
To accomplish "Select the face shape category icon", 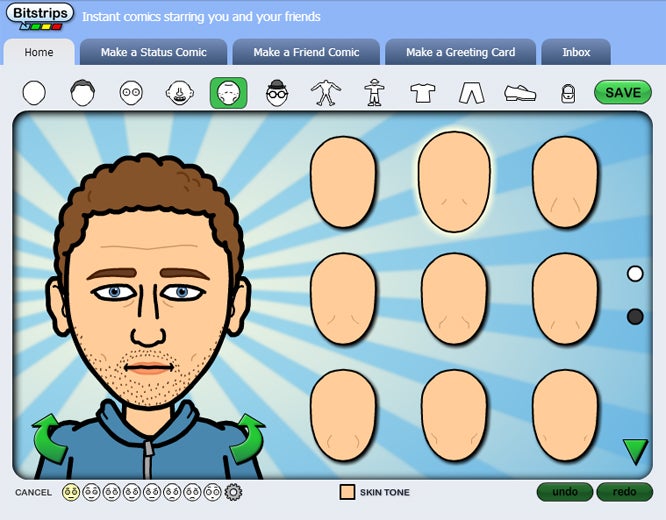I will (34, 93).
